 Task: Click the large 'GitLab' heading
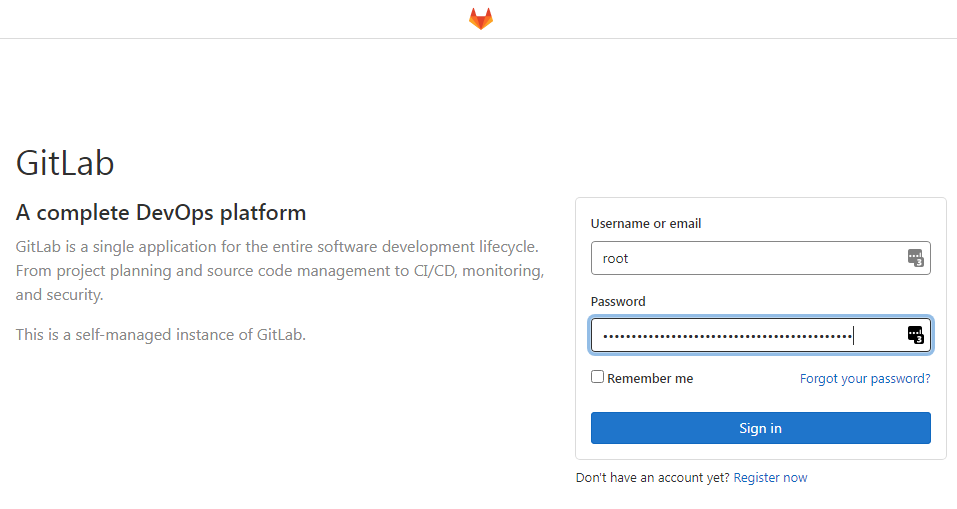click(x=65, y=163)
